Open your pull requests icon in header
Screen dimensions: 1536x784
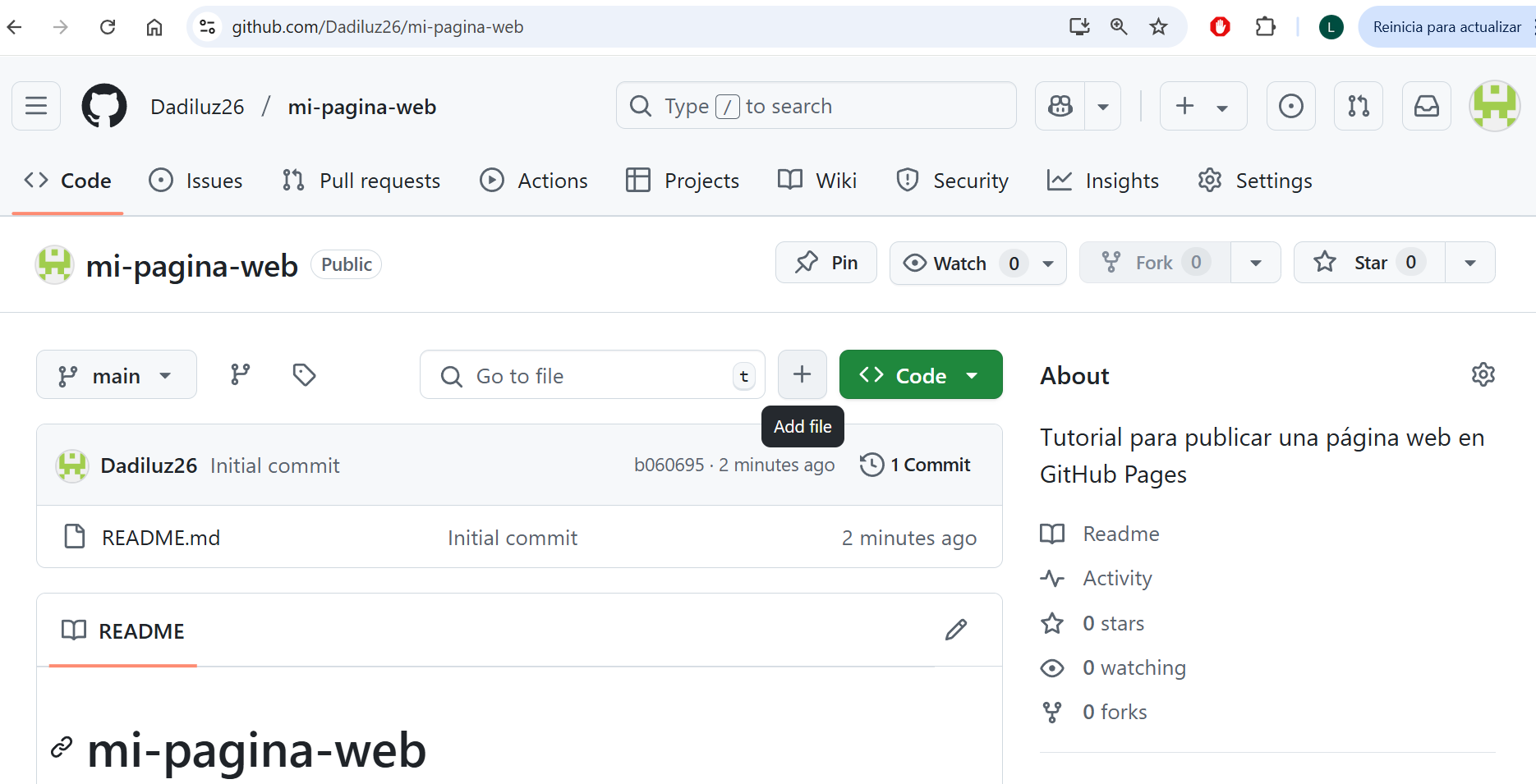[1359, 106]
